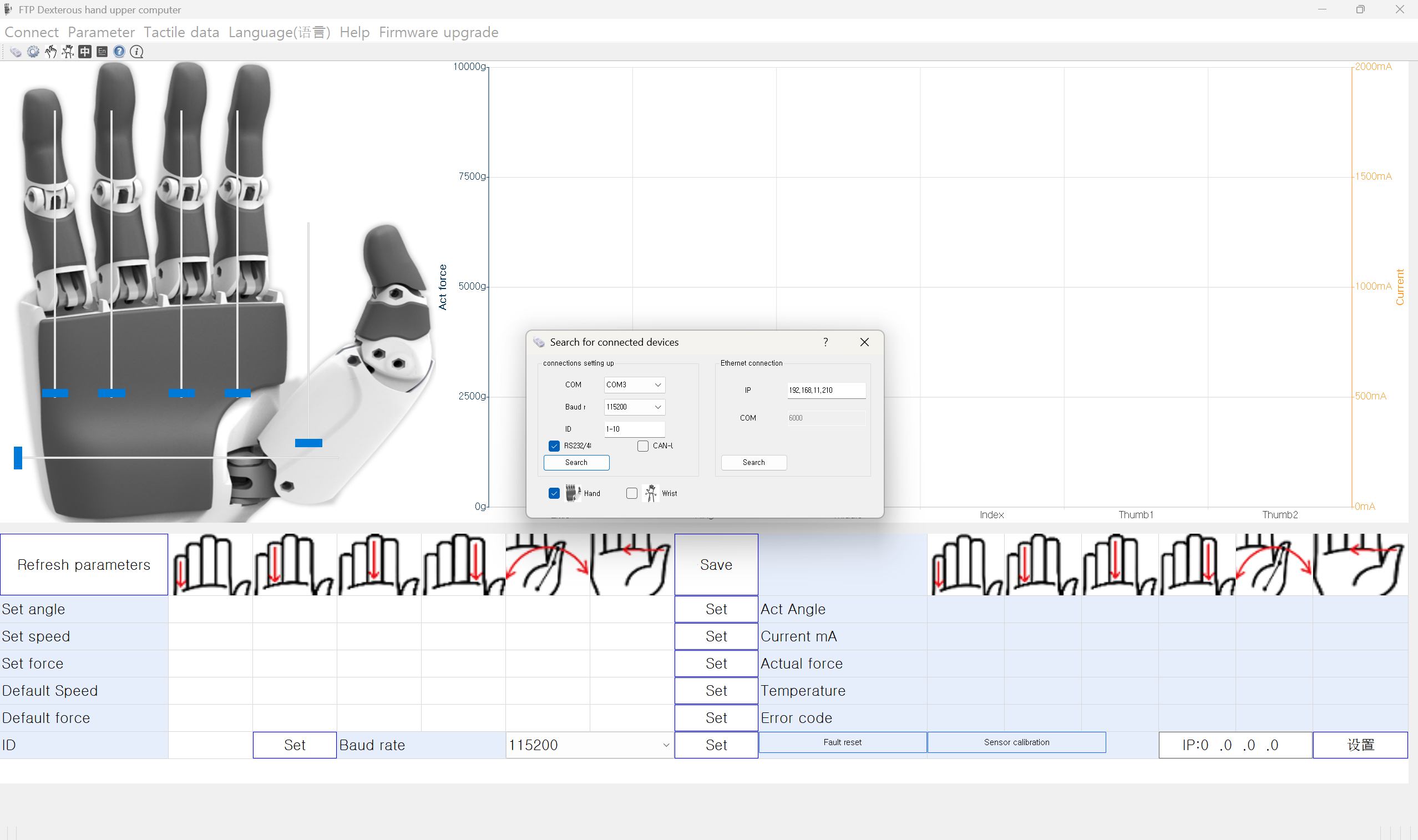Open the COM3 port dropdown
This screenshot has width=1418, height=840.
[634, 385]
